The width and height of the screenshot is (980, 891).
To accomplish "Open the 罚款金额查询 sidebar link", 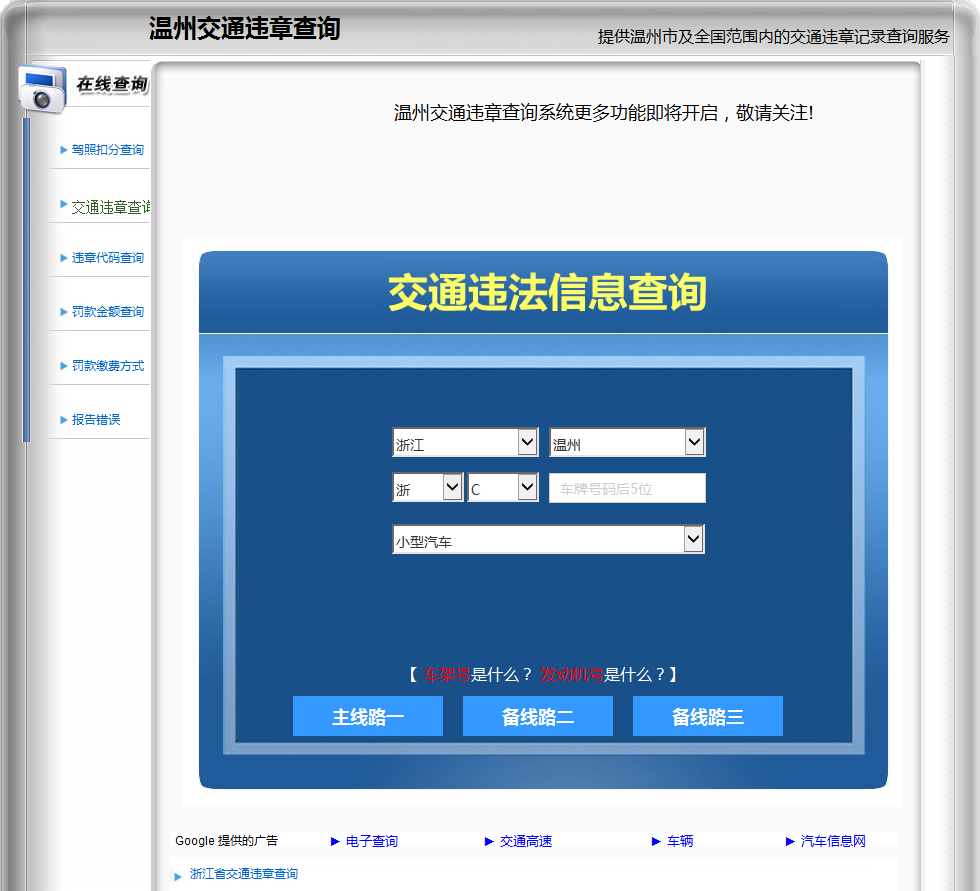I will point(108,312).
